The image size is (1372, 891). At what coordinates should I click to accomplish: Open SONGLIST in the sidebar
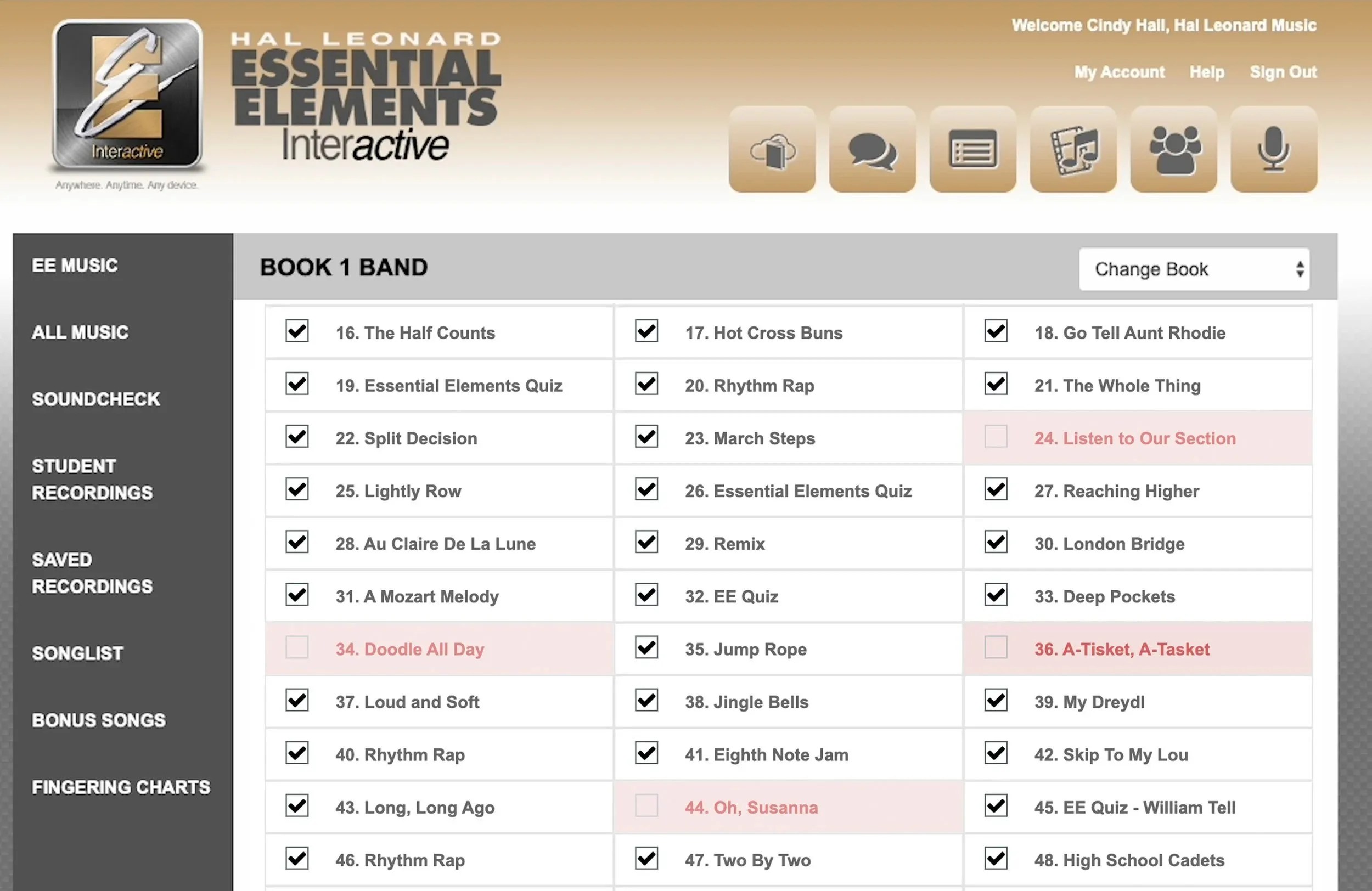click(78, 653)
